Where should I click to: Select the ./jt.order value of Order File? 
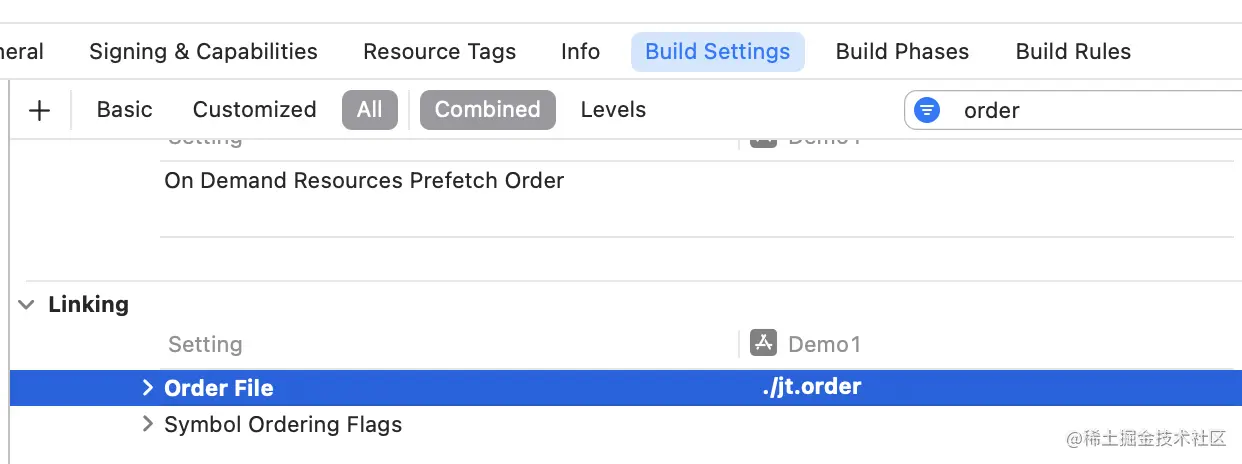(811, 387)
